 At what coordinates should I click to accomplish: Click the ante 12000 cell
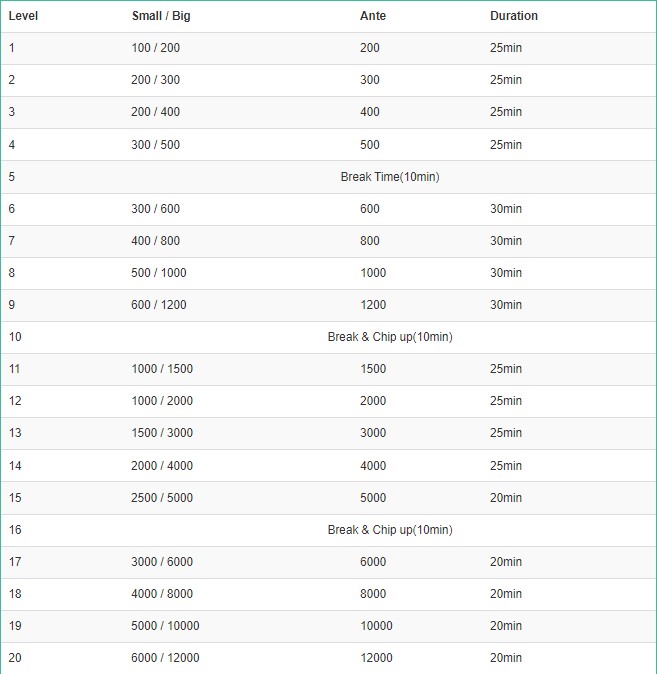[376, 658]
